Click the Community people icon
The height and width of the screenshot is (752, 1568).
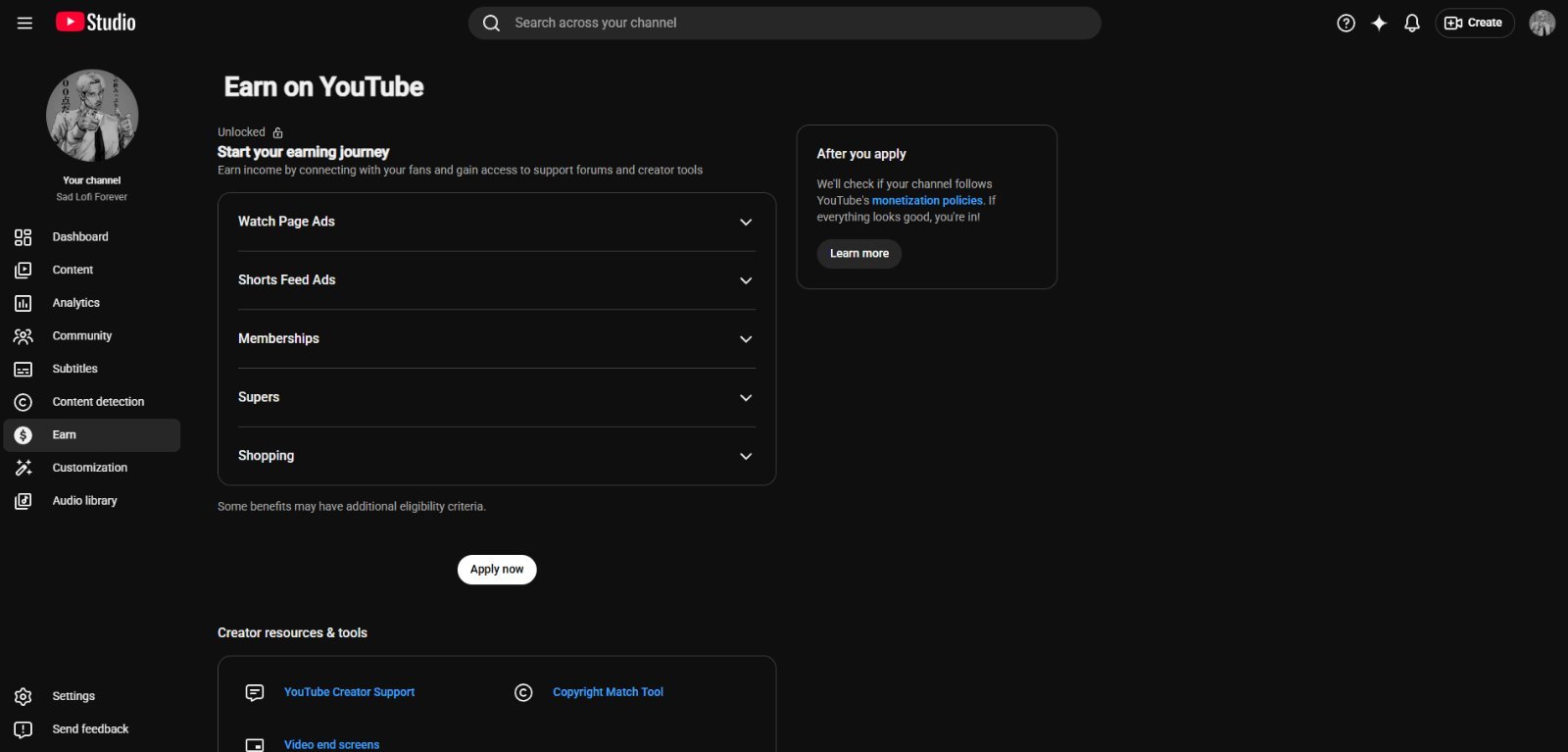tap(24, 336)
